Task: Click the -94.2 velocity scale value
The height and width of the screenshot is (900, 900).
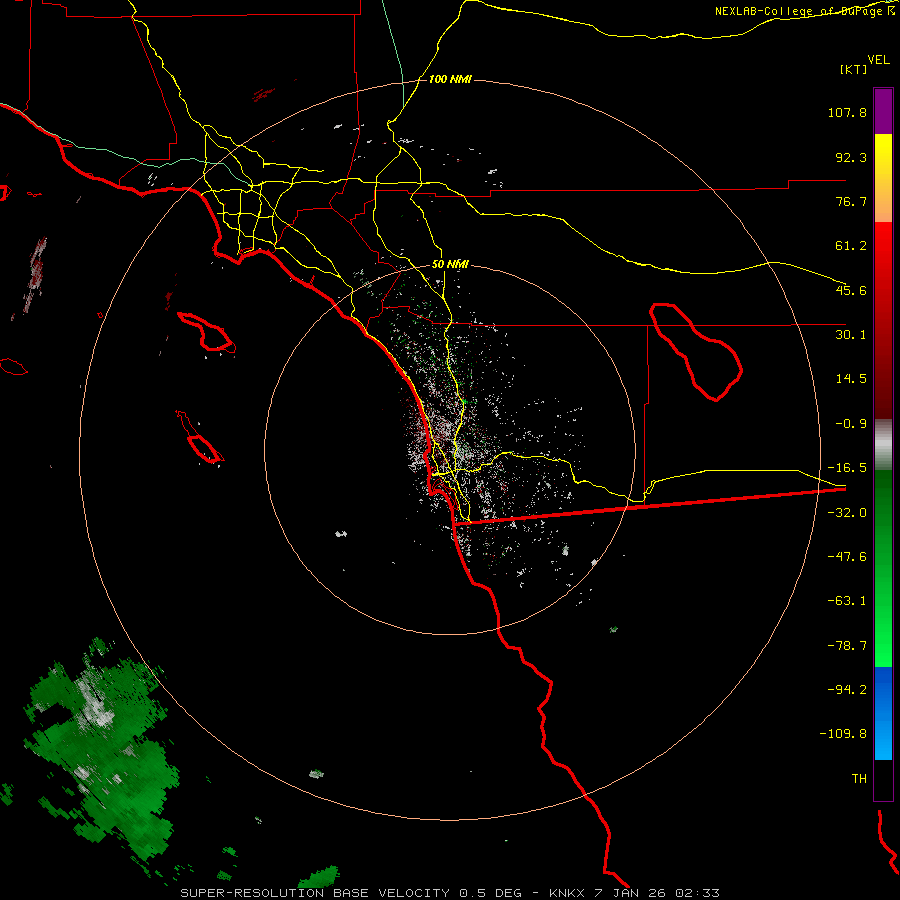Action: pyautogui.click(x=847, y=690)
